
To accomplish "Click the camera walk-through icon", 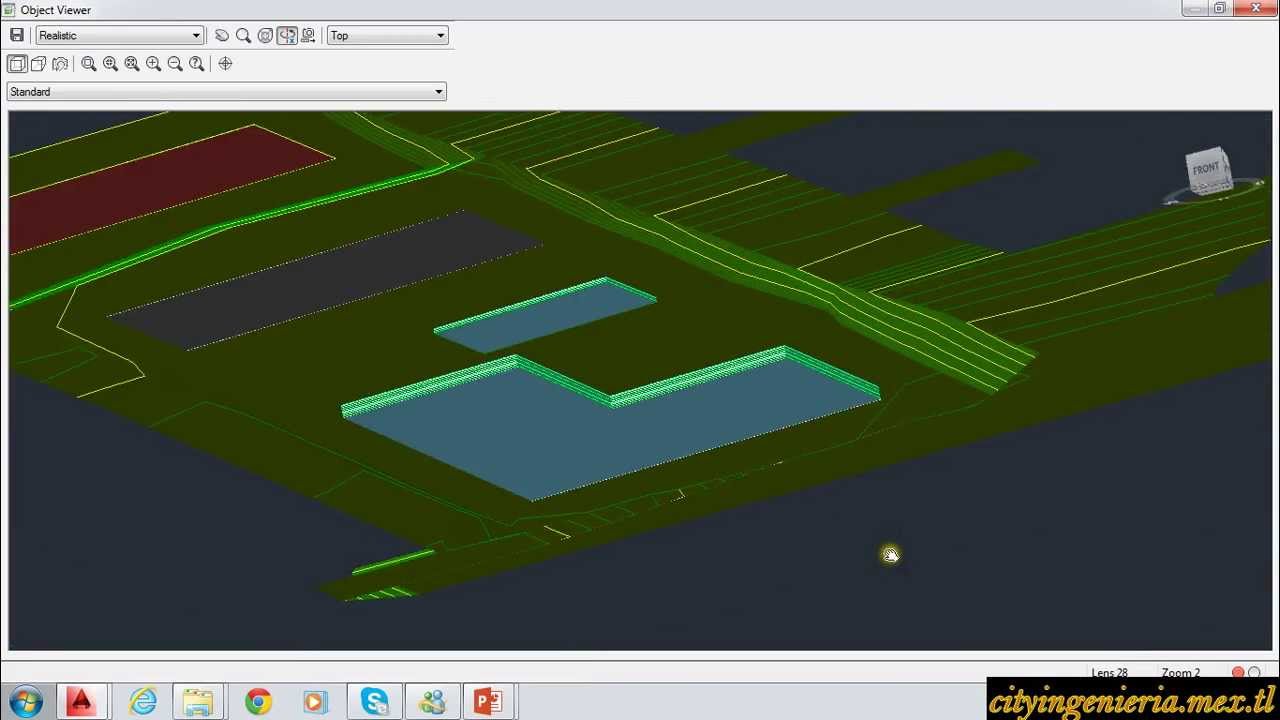I will (308, 35).
